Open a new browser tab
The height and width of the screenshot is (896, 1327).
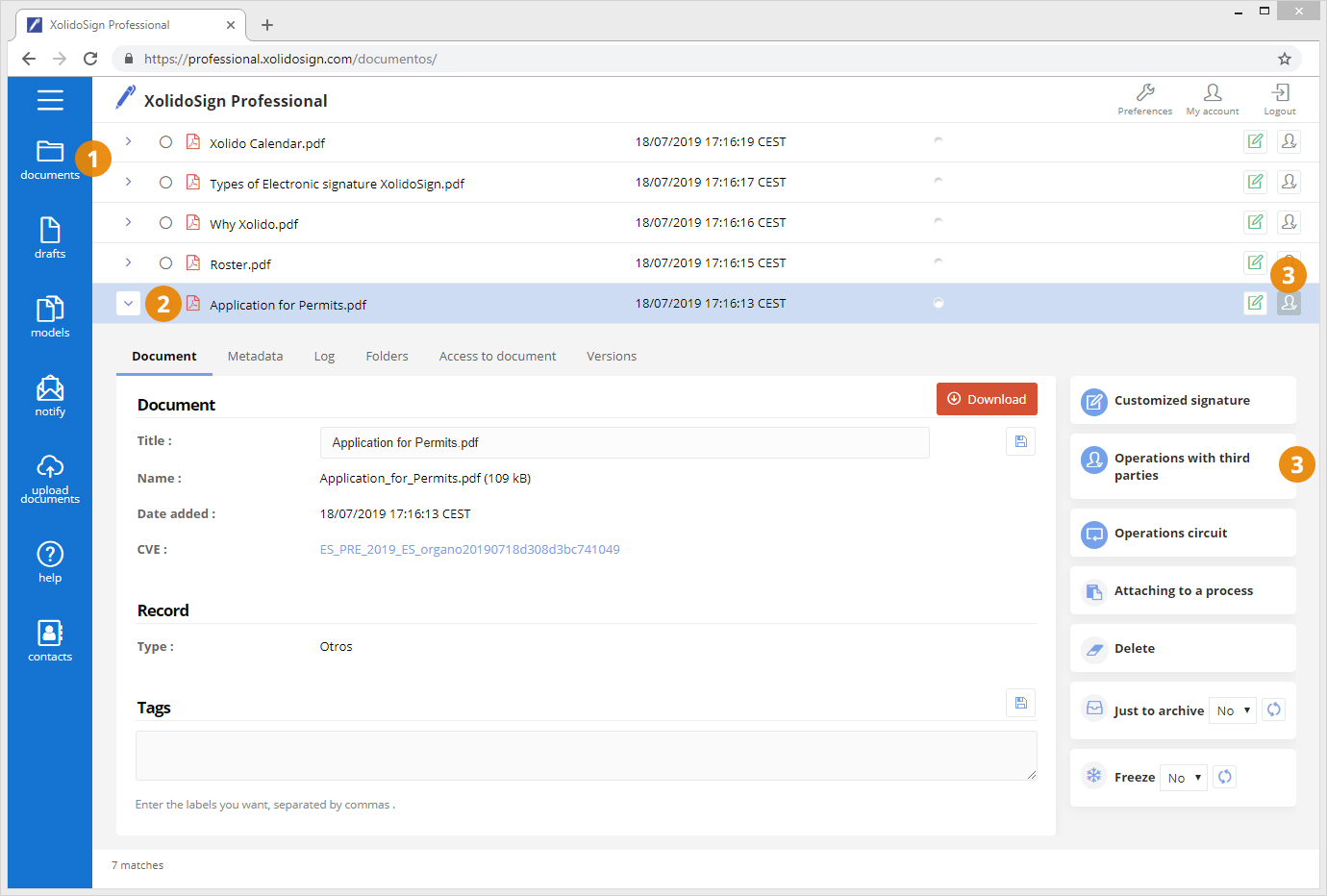(267, 25)
